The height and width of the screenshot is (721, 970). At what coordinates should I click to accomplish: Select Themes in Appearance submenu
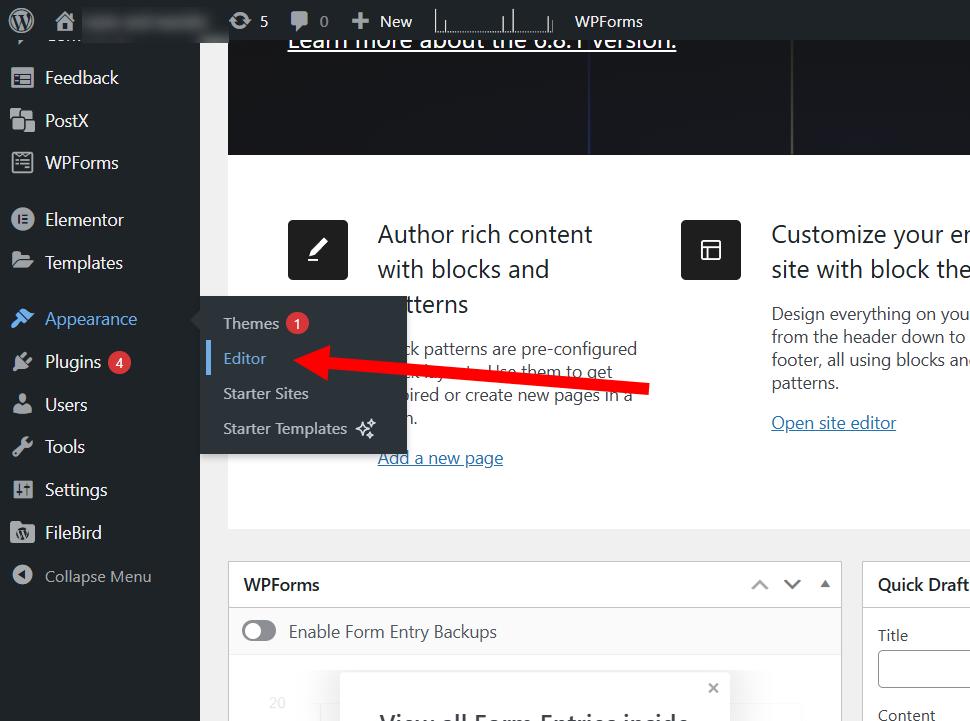251,324
